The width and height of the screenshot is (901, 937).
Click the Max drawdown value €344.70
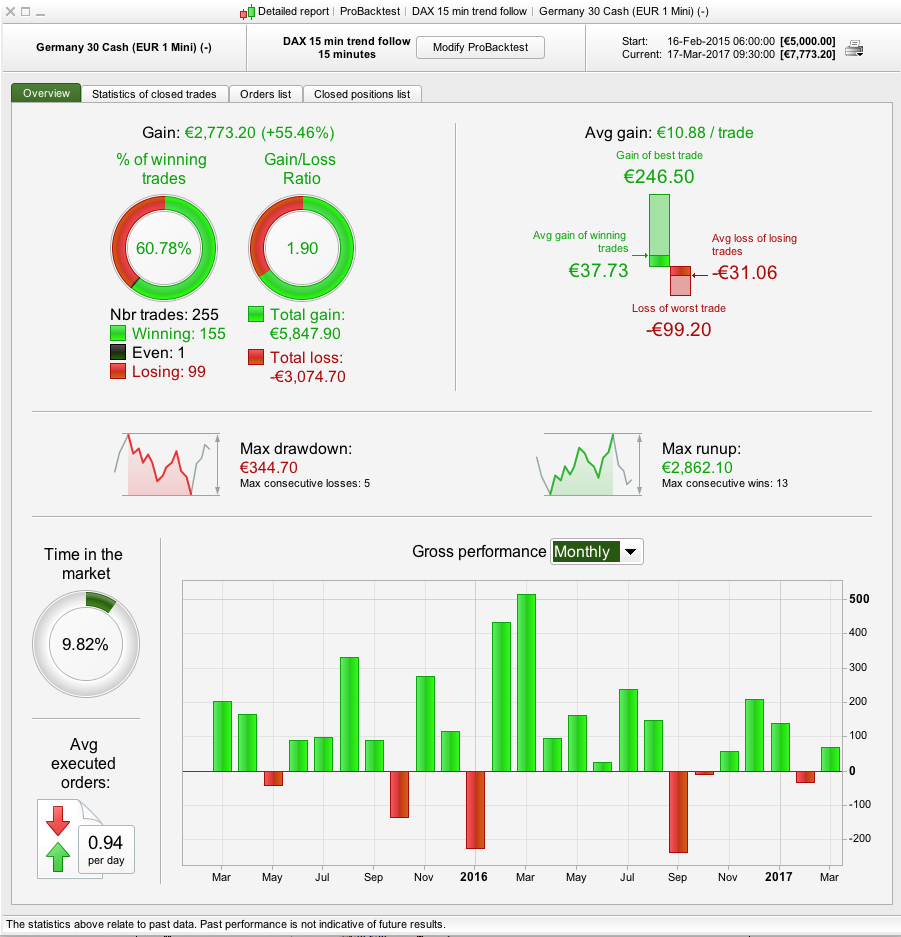pos(268,467)
